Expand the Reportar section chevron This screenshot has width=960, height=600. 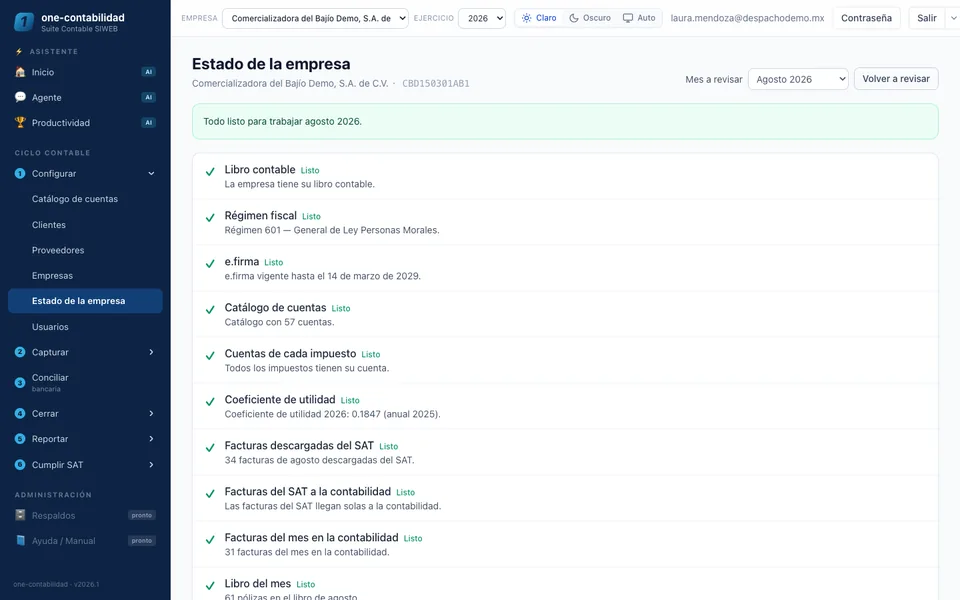[151, 439]
